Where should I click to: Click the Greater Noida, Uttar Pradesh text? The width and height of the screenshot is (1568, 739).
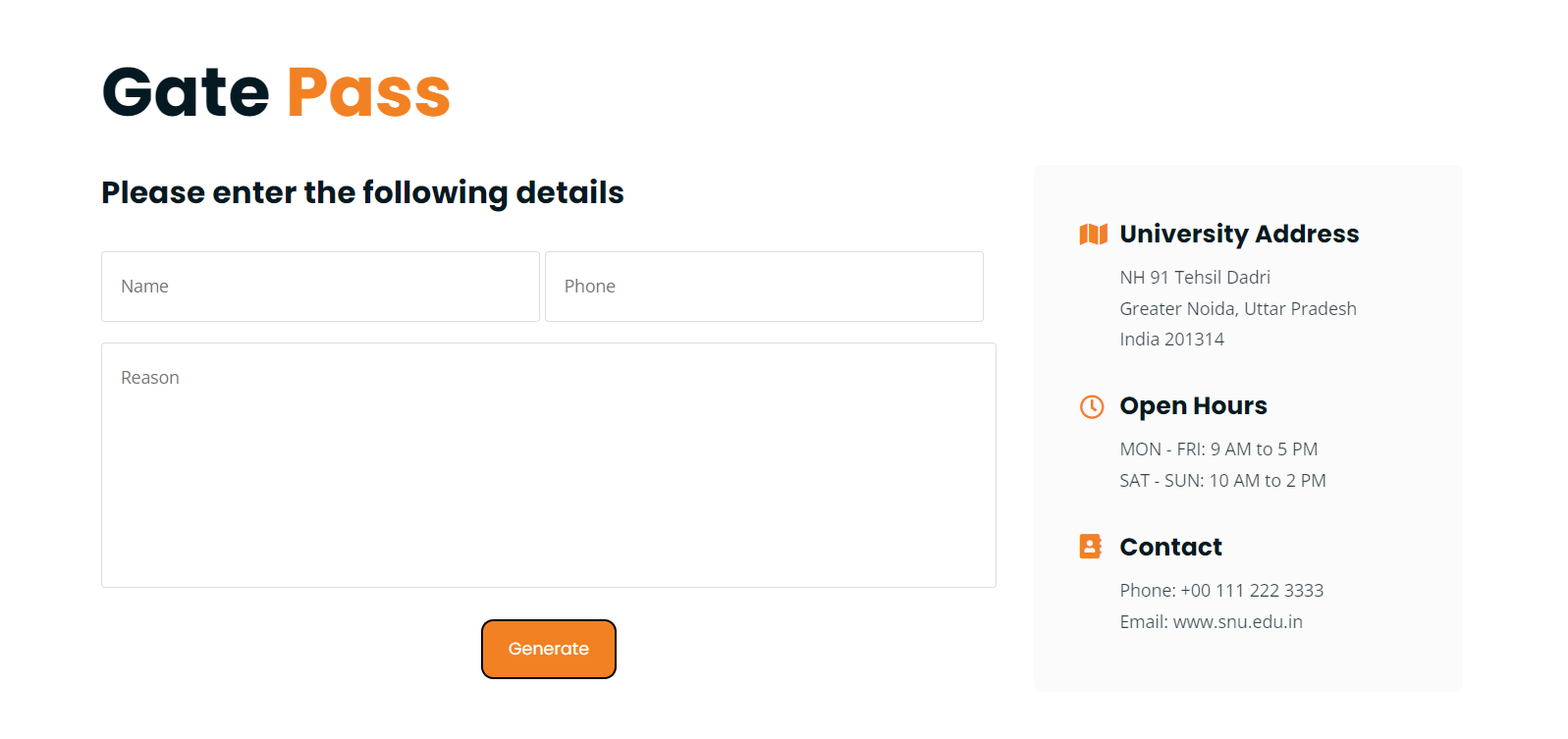click(x=1238, y=308)
